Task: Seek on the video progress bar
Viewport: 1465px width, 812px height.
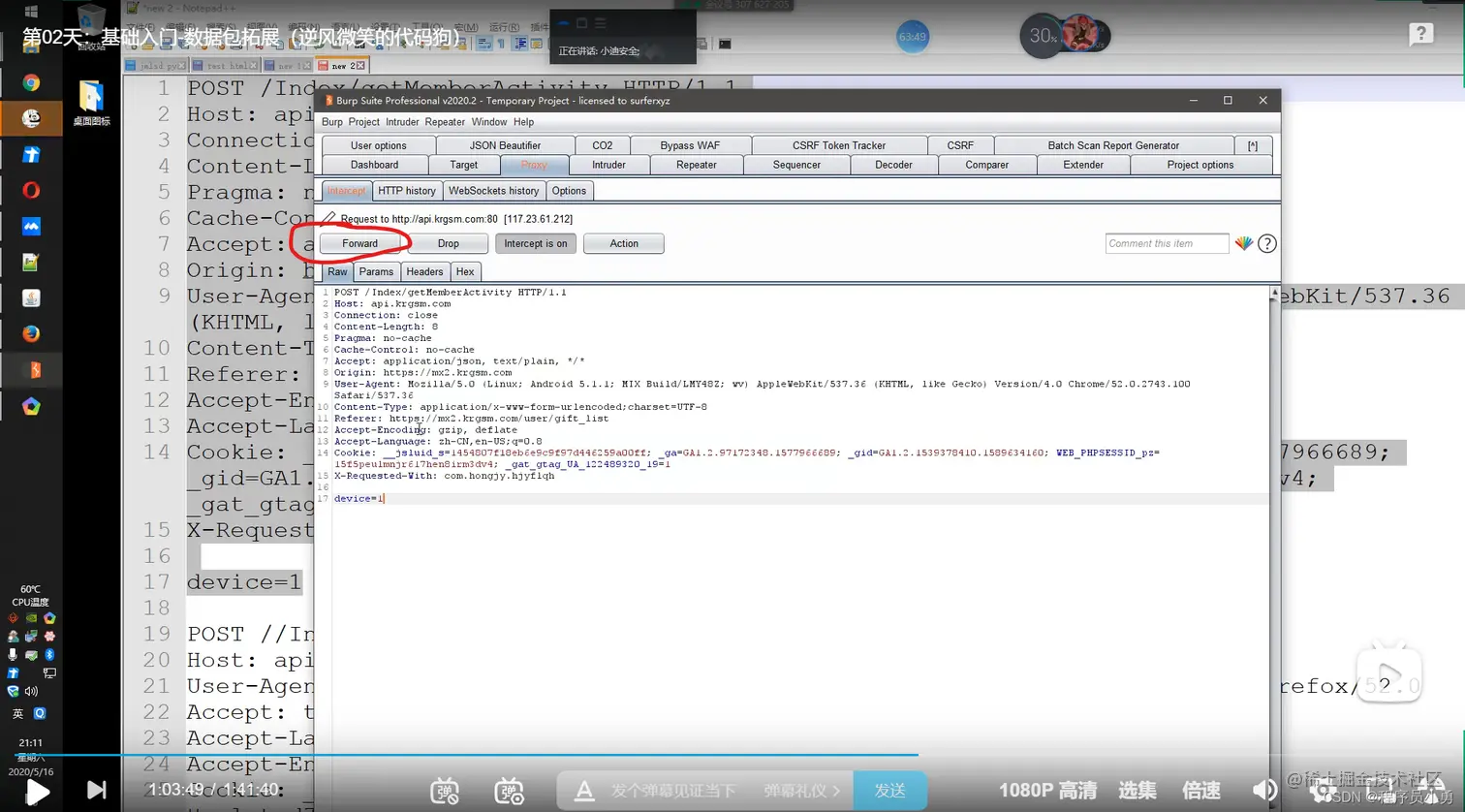Action: [x=732, y=755]
